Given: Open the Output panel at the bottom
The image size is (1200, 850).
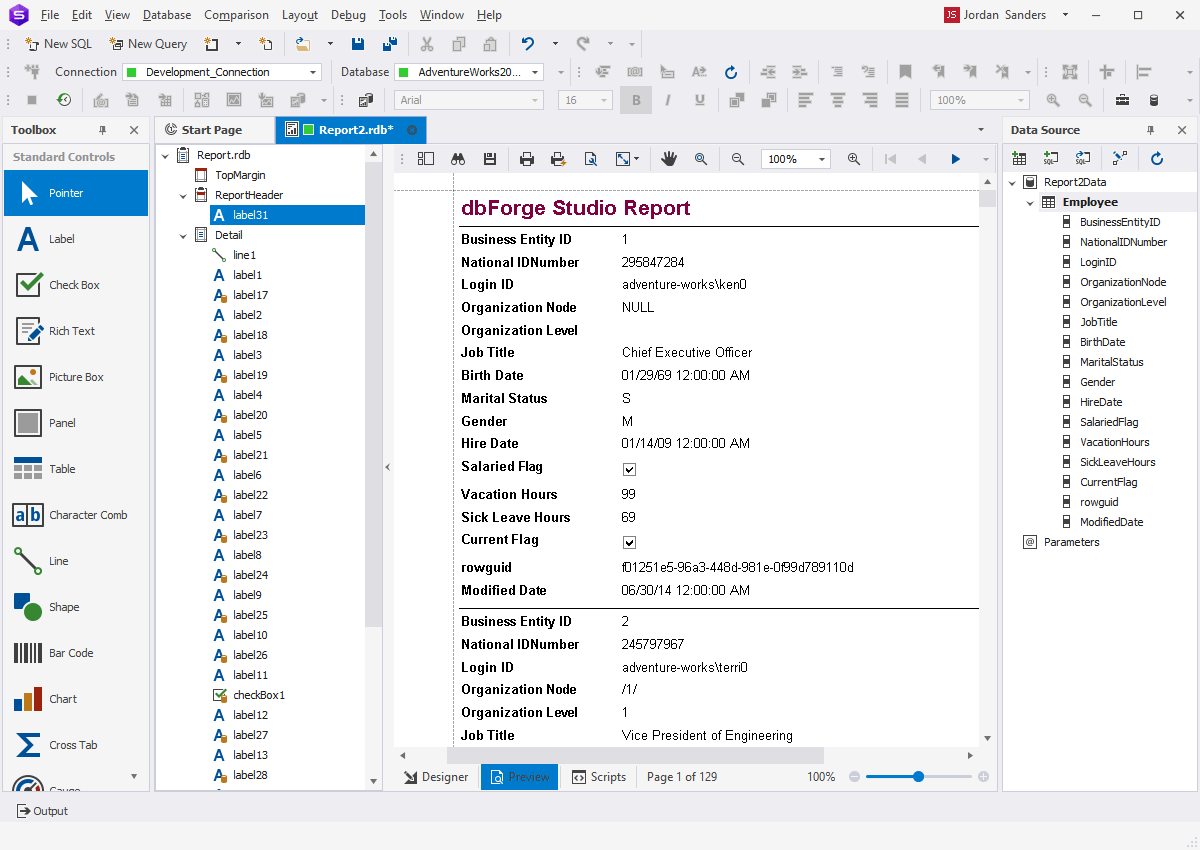Looking at the screenshot, I should (42, 810).
